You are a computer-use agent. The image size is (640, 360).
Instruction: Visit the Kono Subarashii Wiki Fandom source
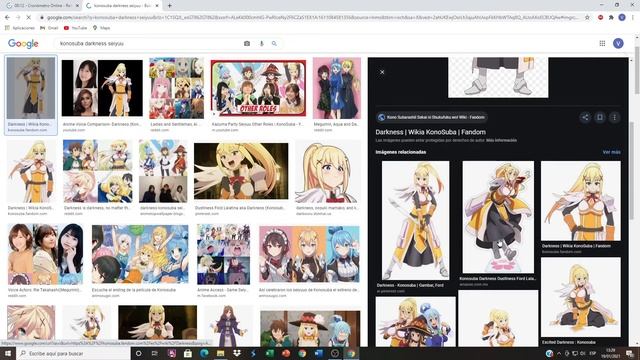pyautogui.click(x=432, y=117)
